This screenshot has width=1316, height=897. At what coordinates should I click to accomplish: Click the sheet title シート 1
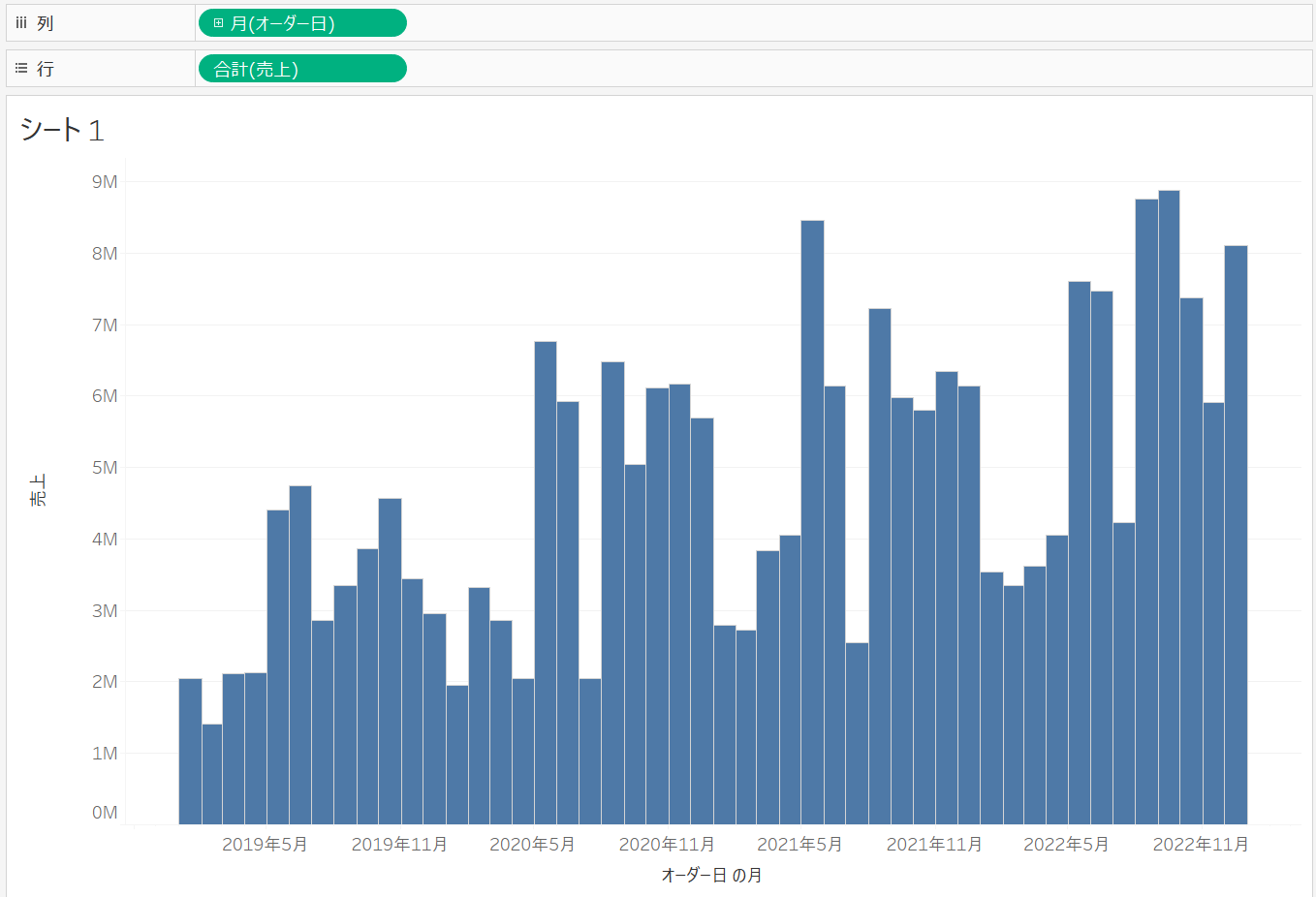62,130
